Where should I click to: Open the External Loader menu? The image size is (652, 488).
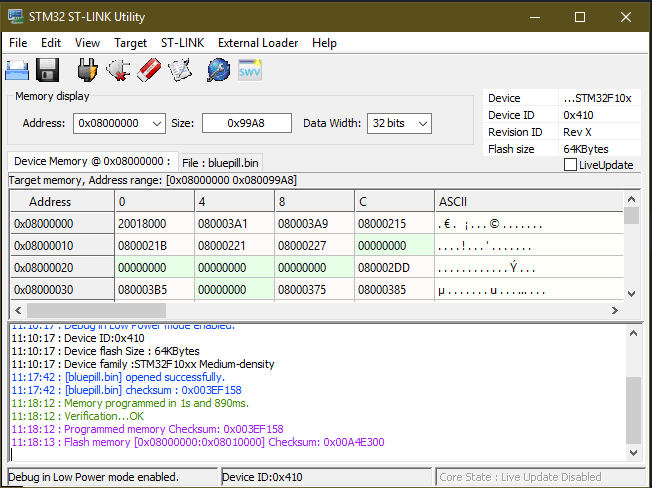[x=258, y=43]
